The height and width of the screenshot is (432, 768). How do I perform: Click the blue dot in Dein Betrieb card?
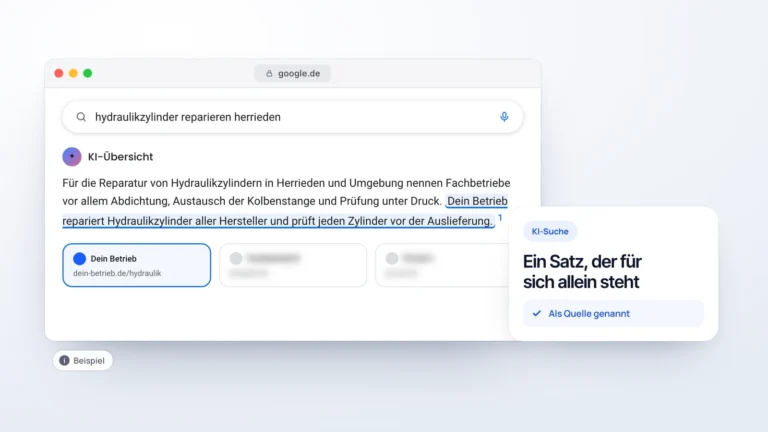coord(79,259)
